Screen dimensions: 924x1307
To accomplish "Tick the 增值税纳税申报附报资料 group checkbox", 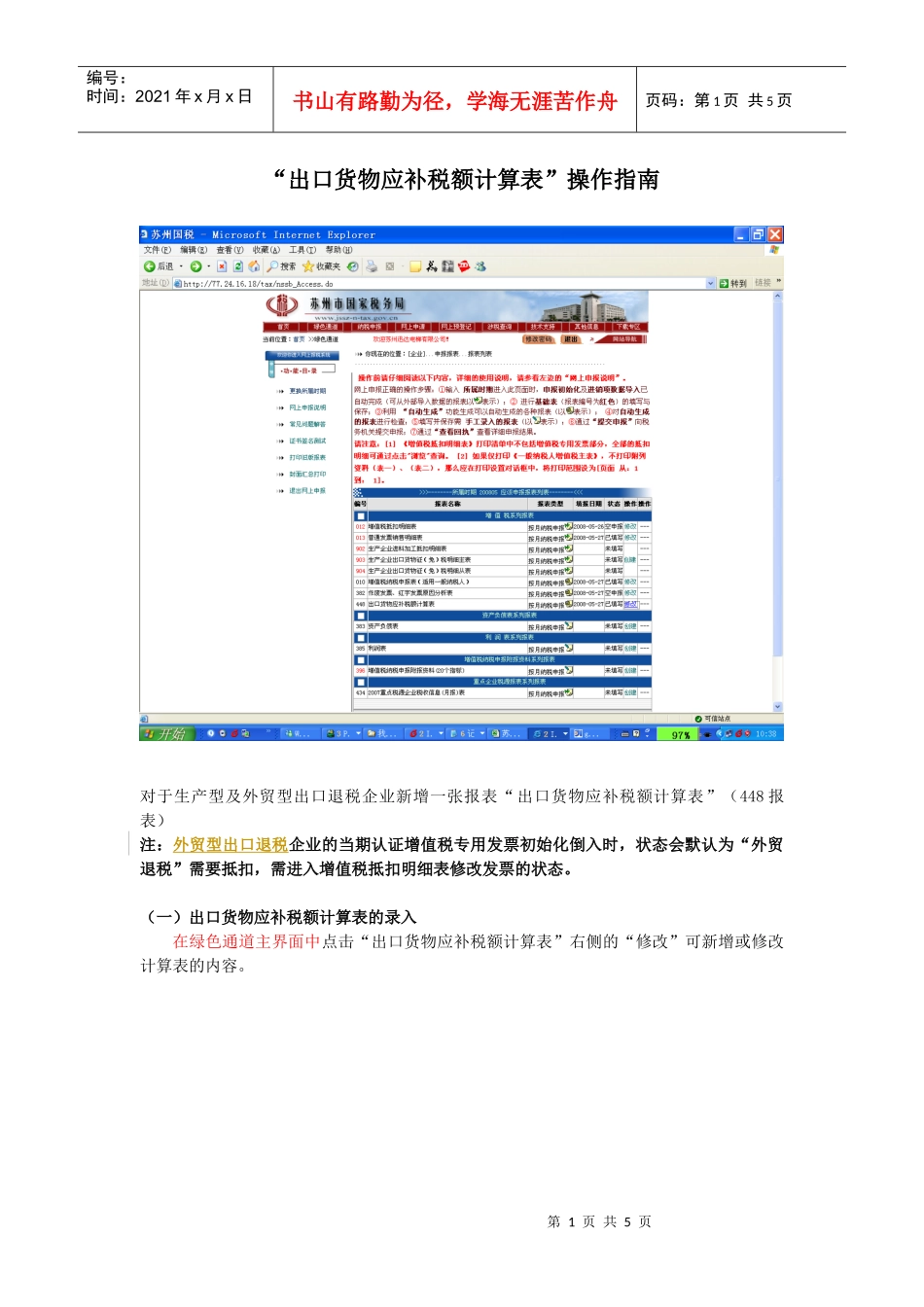I will click(360, 659).
